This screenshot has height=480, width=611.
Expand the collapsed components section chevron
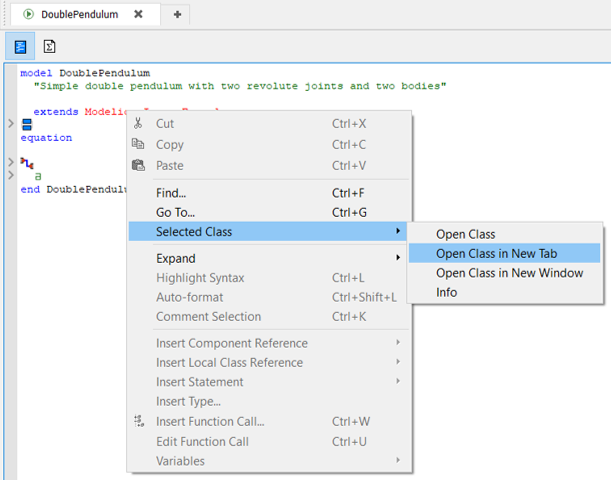click(x=11, y=124)
